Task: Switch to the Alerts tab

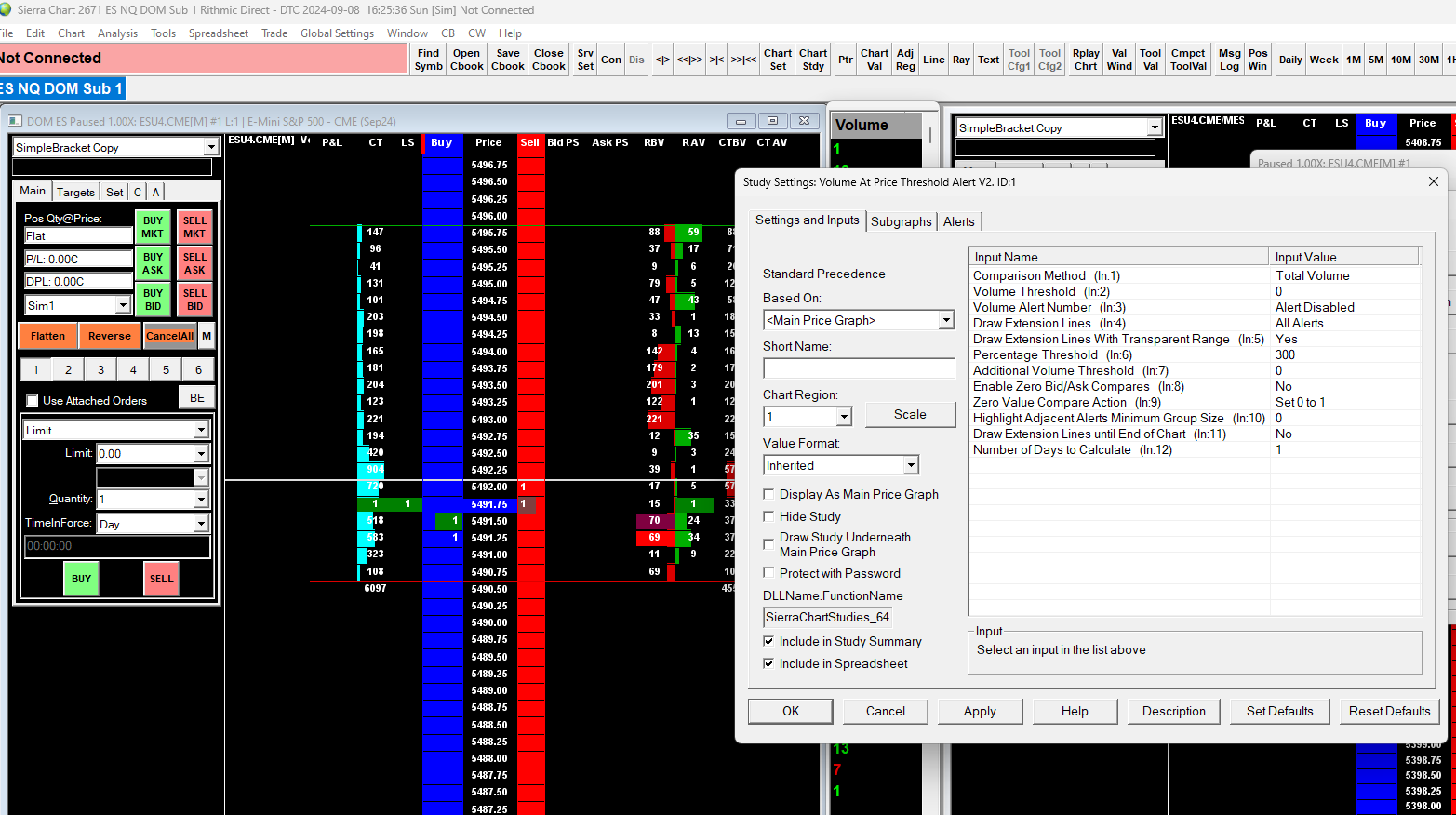Action: pos(959,221)
